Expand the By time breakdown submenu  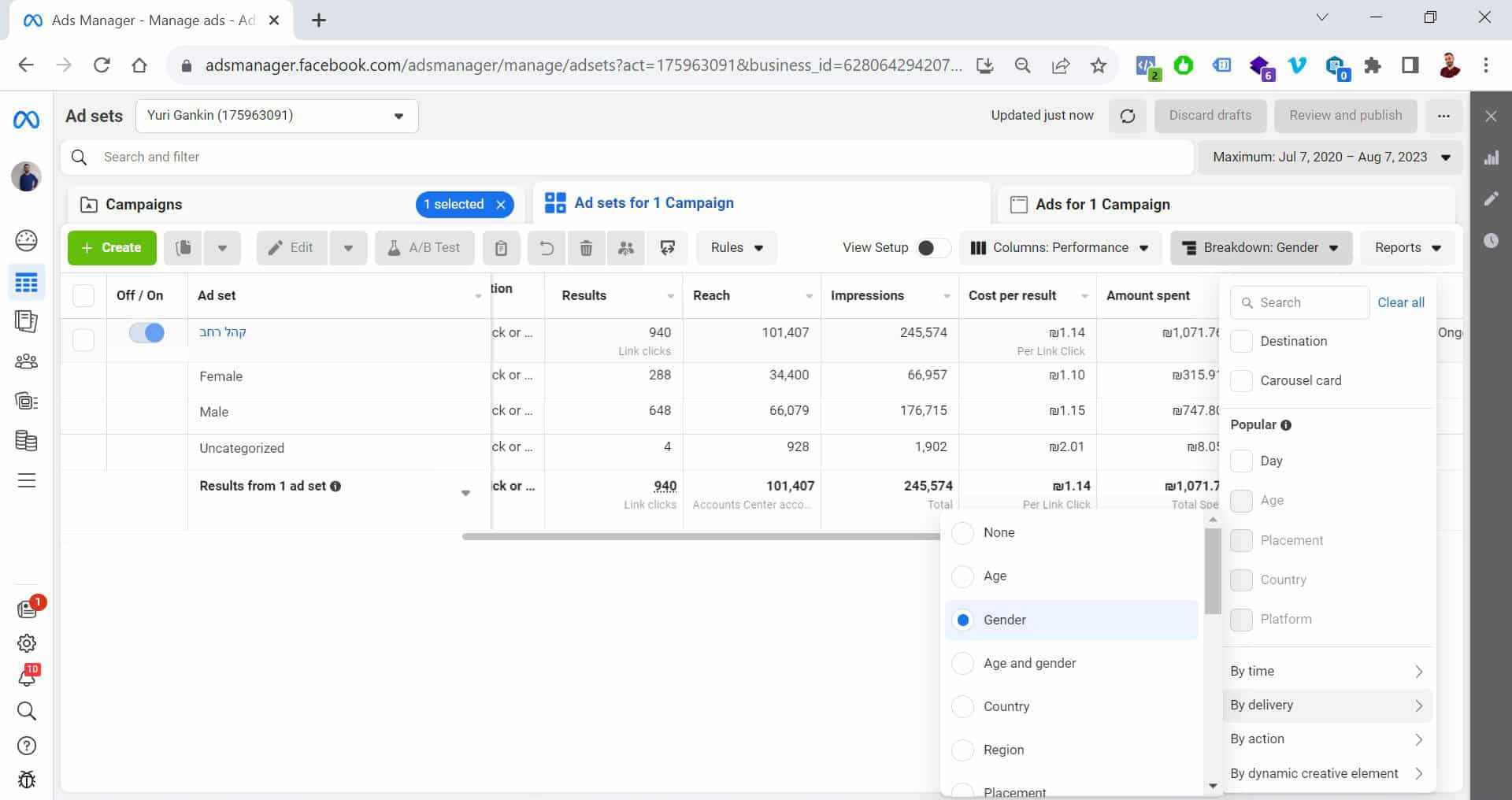click(x=1327, y=671)
